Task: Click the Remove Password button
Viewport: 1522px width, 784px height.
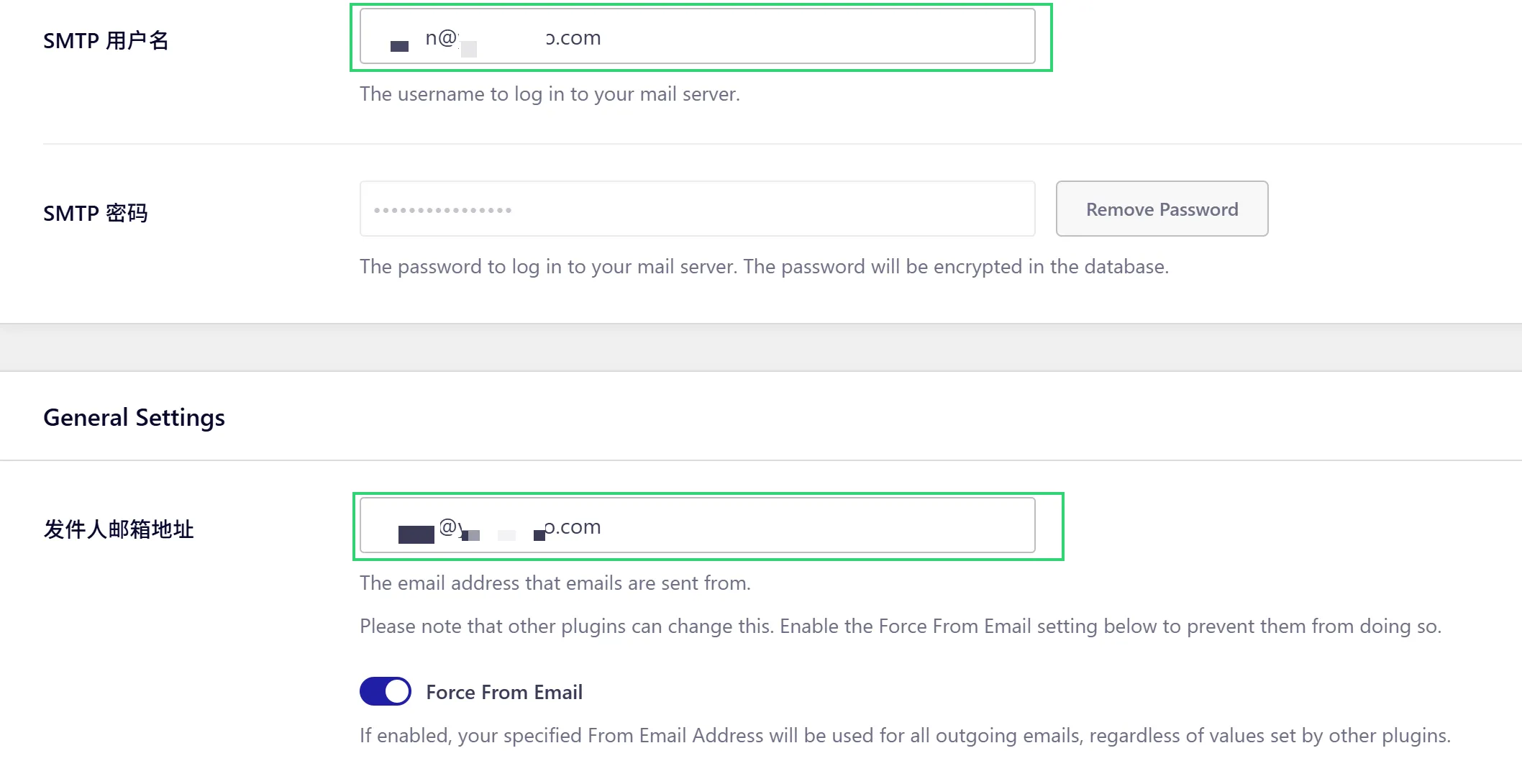Action: coord(1162,209)
